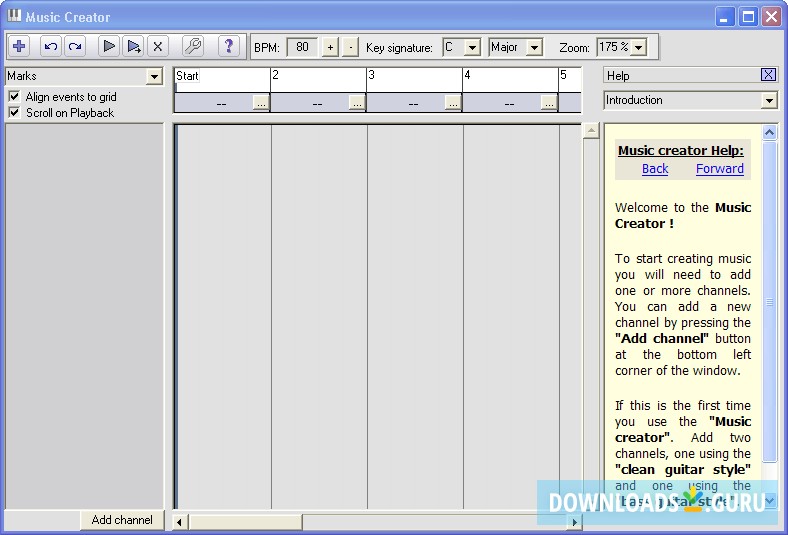Redo the last undone action
This screenshot has height=535, width=788.
click(x=75, y=46)
